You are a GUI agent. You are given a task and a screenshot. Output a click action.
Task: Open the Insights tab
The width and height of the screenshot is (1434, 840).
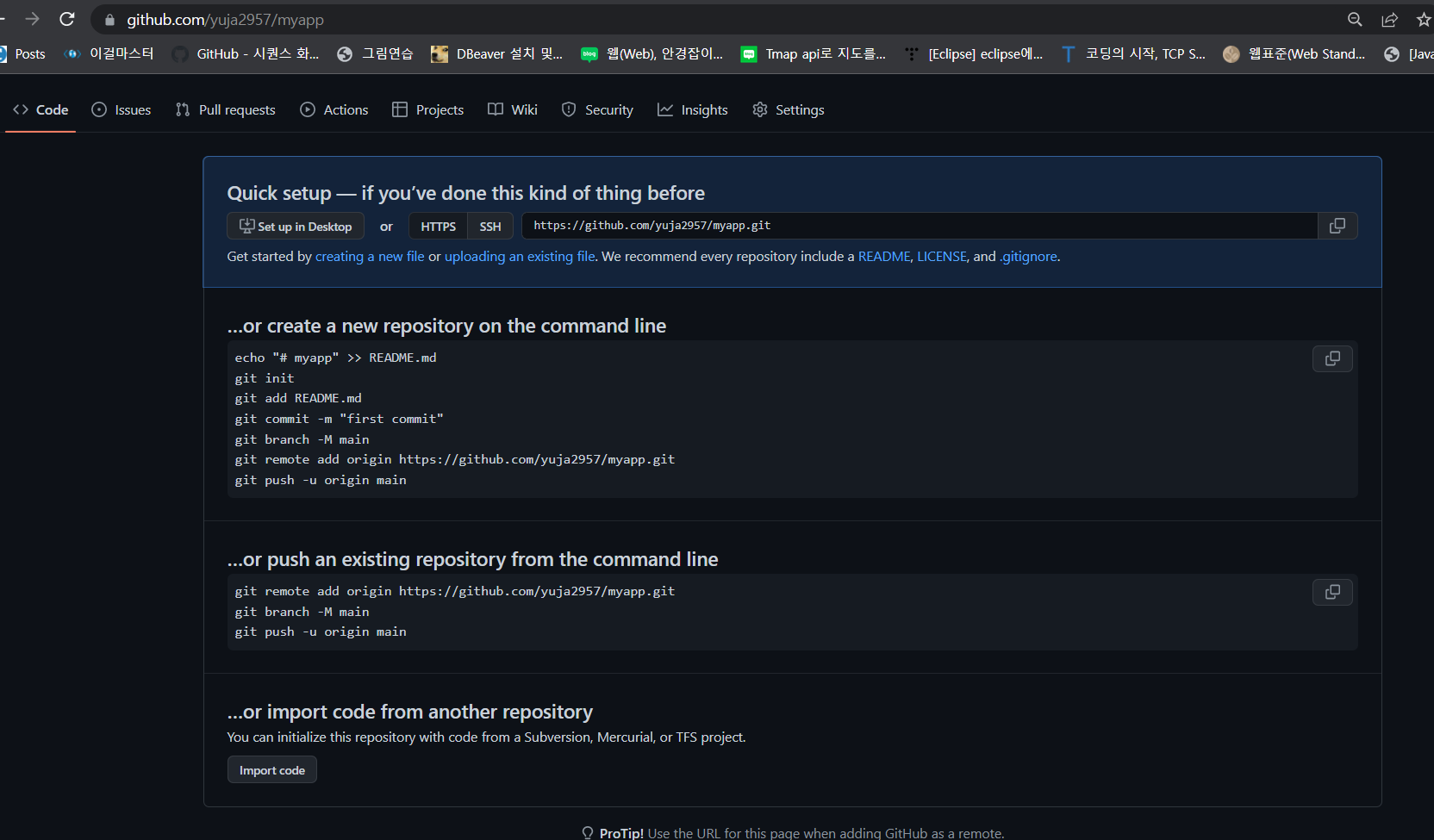click(693, 110)
